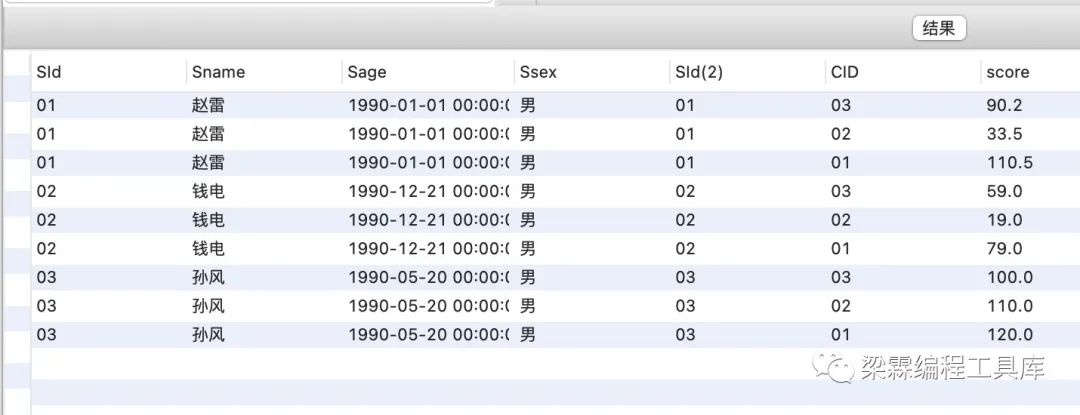Viewport: 1080px width, 415px height.
Task: Select the Ssex column header
Action: (x=541, y=72)
